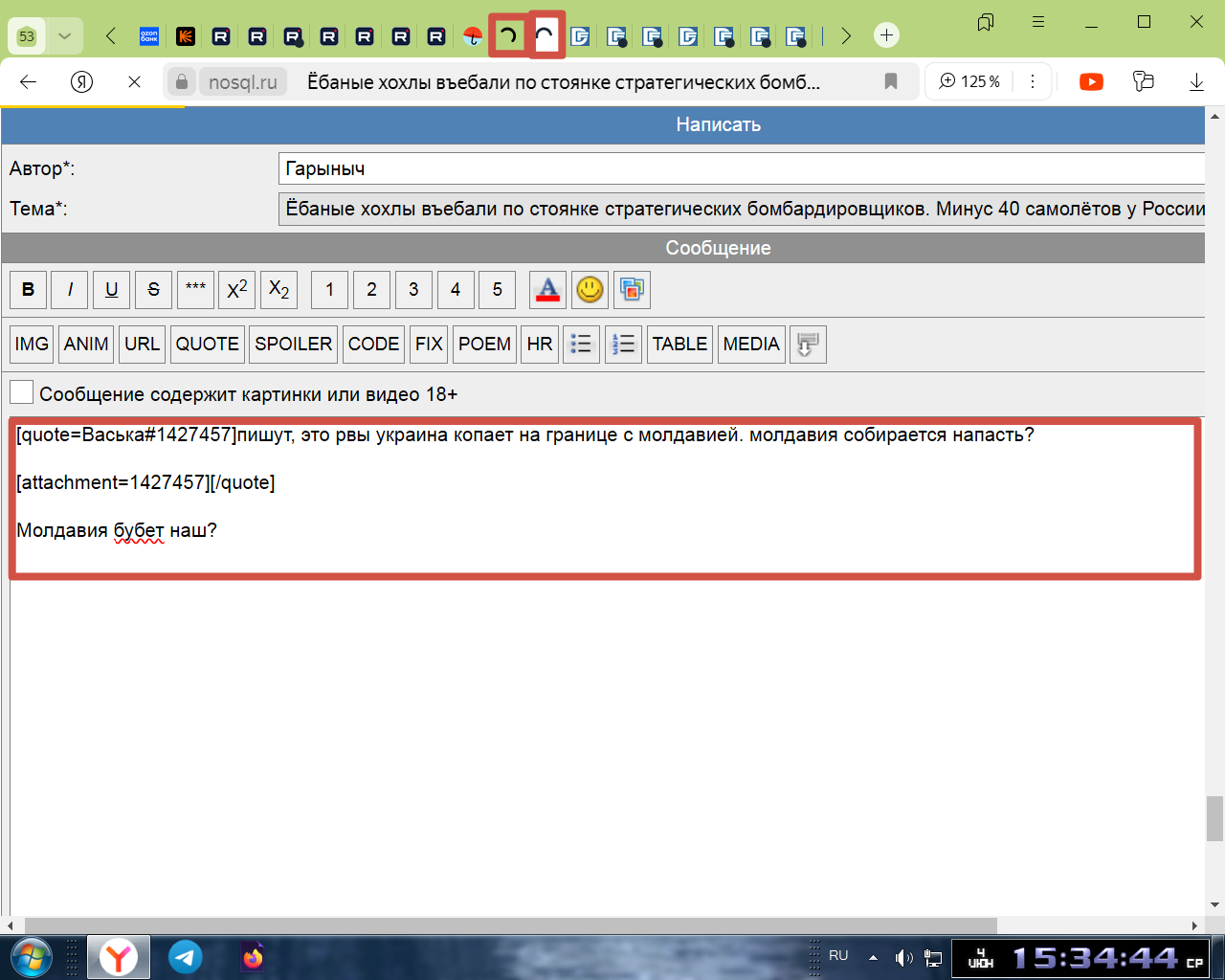Screen dimensions: 1225x980
Task: Toggle underline formatting button U
Action: [112, 289]
